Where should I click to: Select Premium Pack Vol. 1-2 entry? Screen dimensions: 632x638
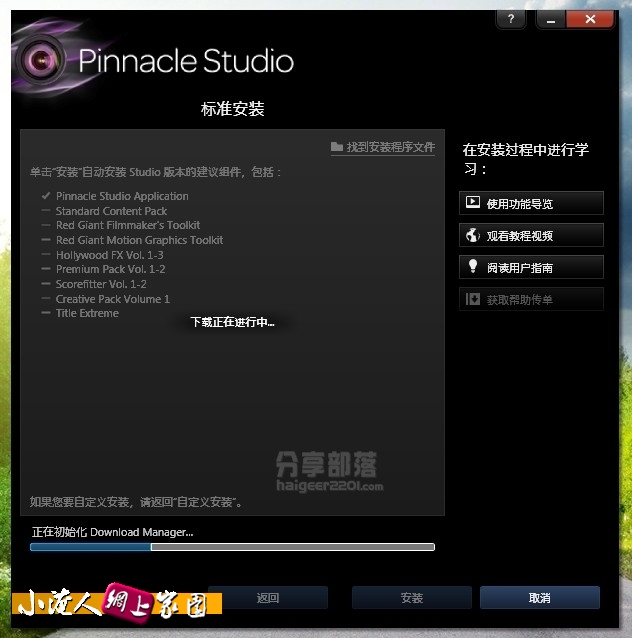[x=110, y=269]
